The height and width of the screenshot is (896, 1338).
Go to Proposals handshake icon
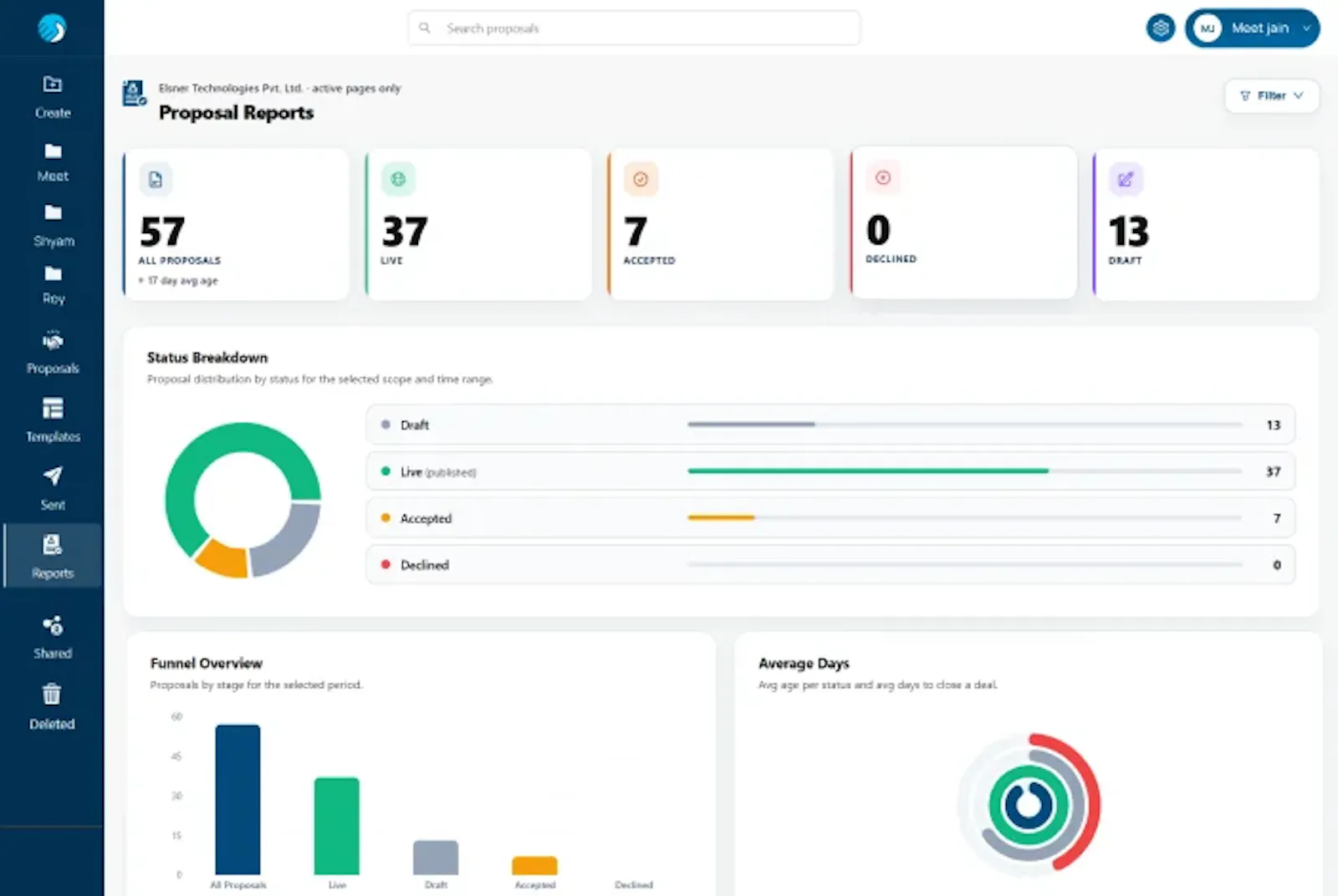53,340
